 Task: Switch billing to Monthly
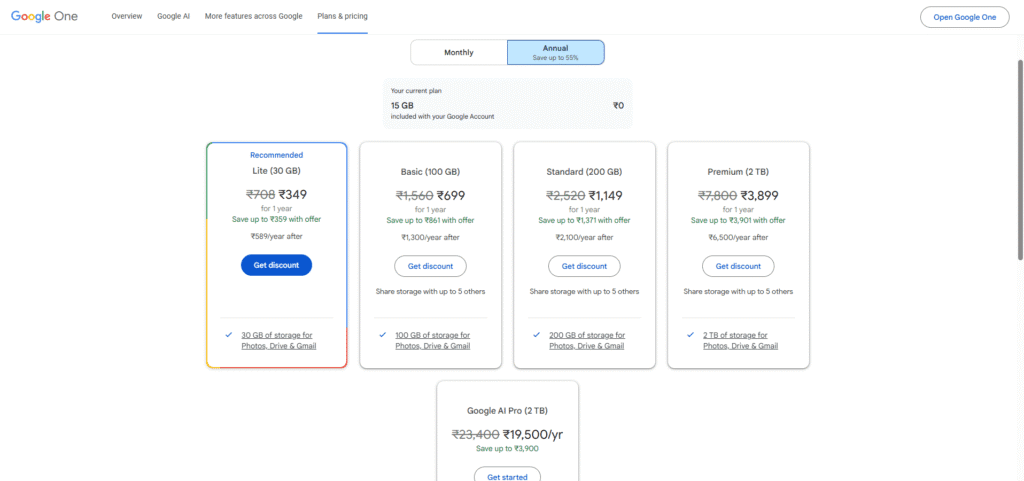459,53
